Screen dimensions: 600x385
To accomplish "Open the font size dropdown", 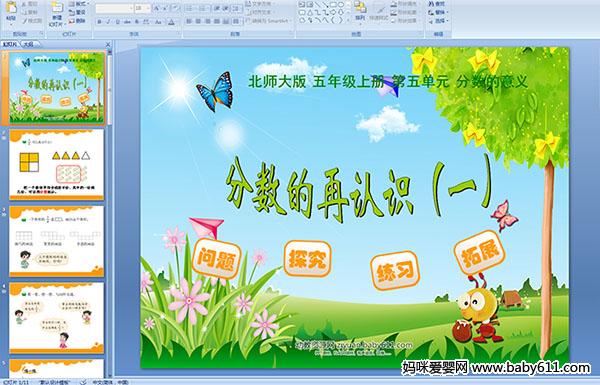I will point(148,8).
